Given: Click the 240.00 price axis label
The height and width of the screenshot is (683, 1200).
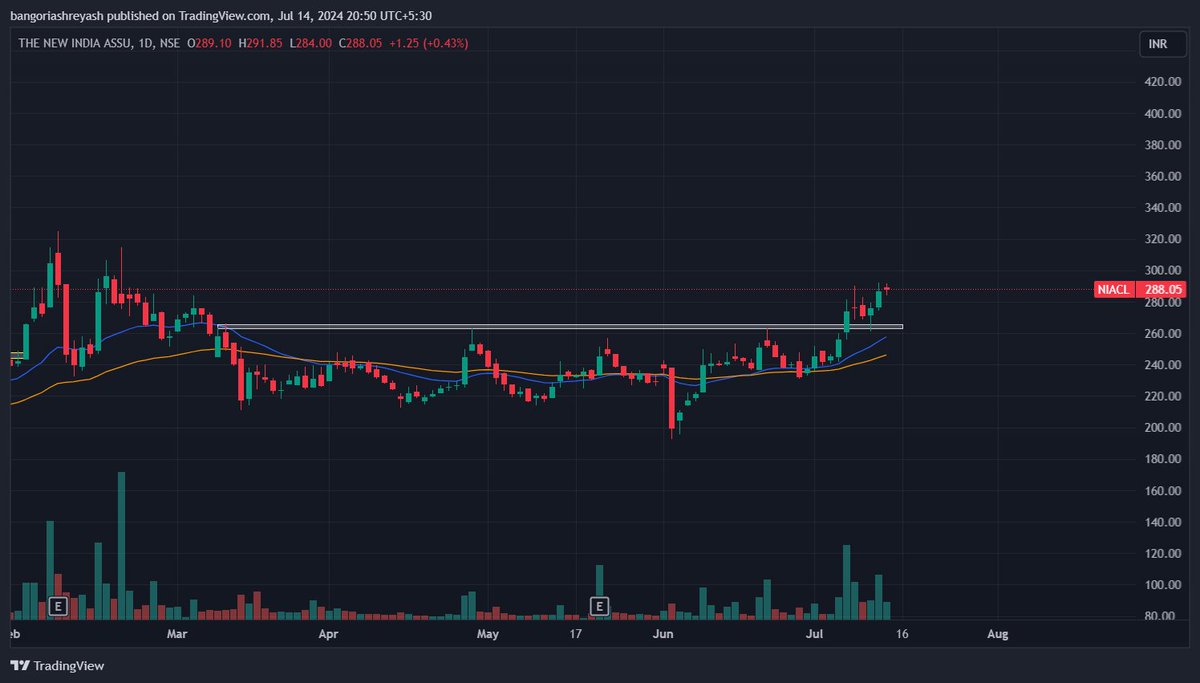Looking at the screenshot, I should [1164, 365].
